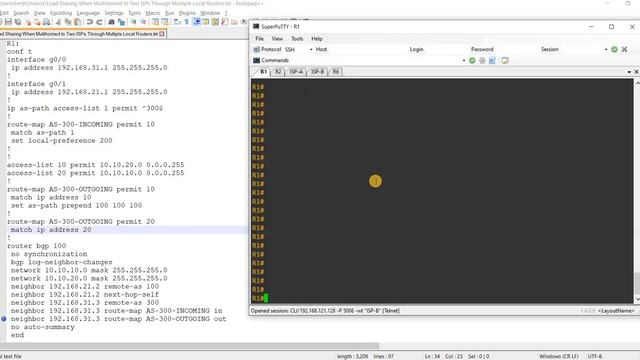This screenshot has width=640, height=360.
Task: Open the Language menu in Notepad++
Action: 88,13
